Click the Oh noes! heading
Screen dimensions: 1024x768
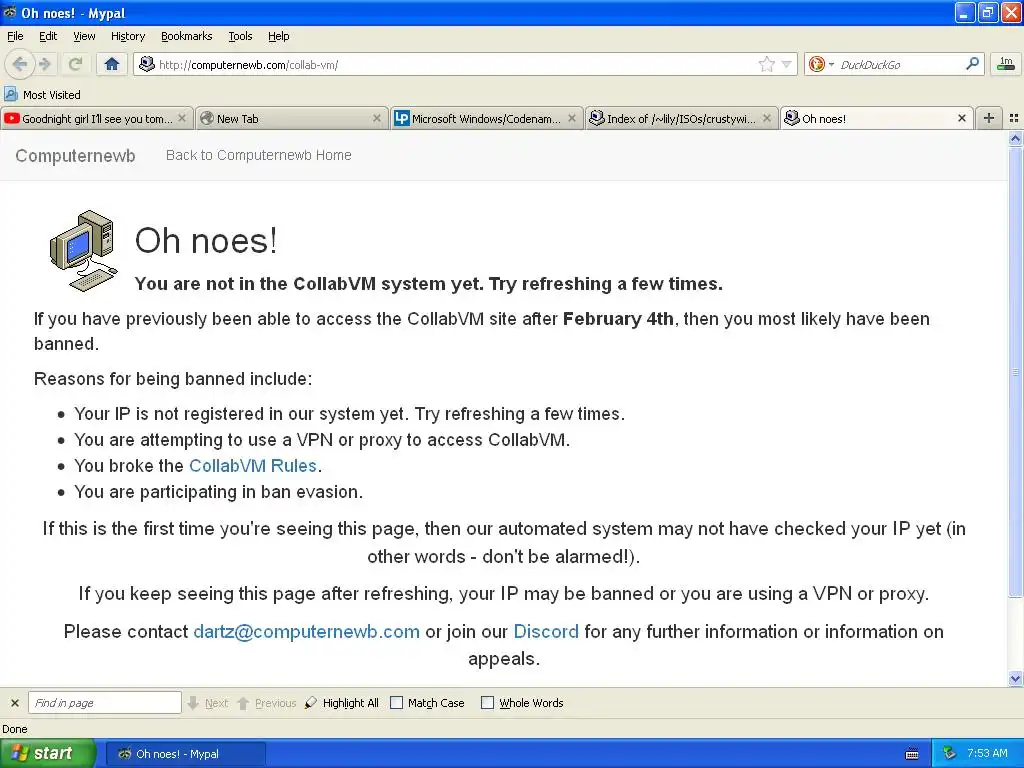206,240
